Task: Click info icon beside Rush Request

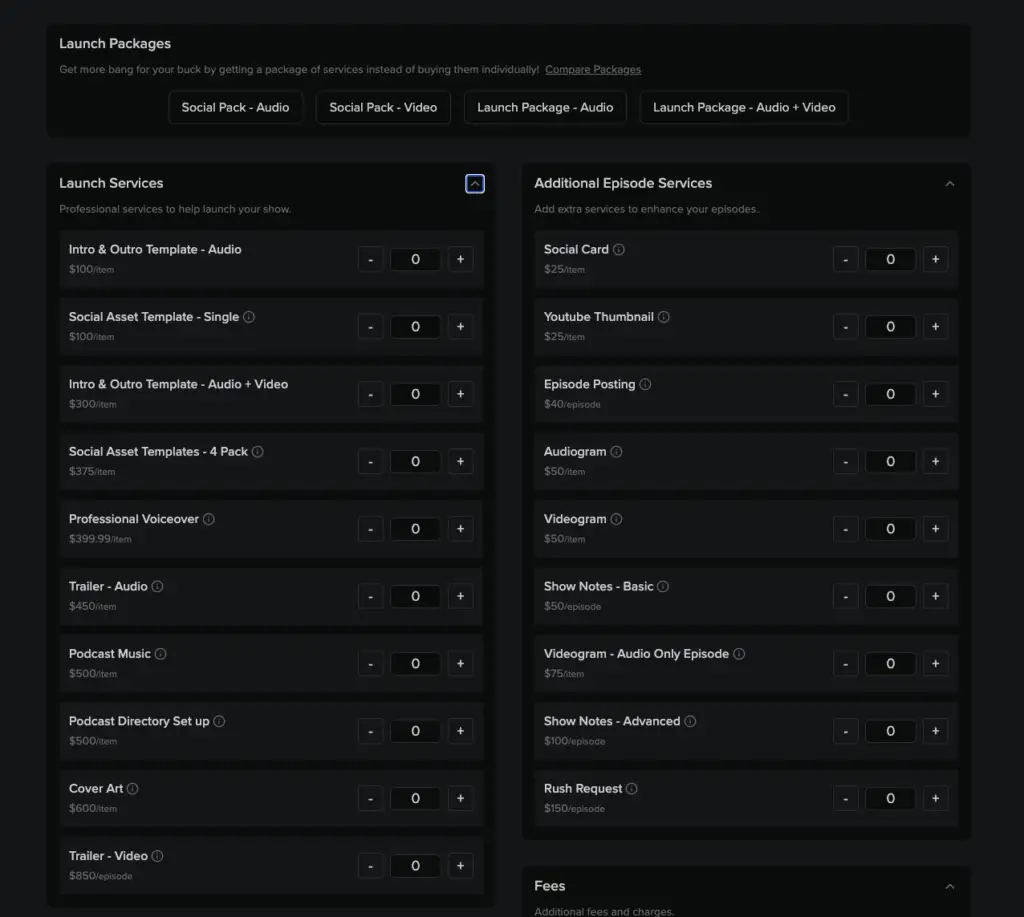Action: (632, 788)
